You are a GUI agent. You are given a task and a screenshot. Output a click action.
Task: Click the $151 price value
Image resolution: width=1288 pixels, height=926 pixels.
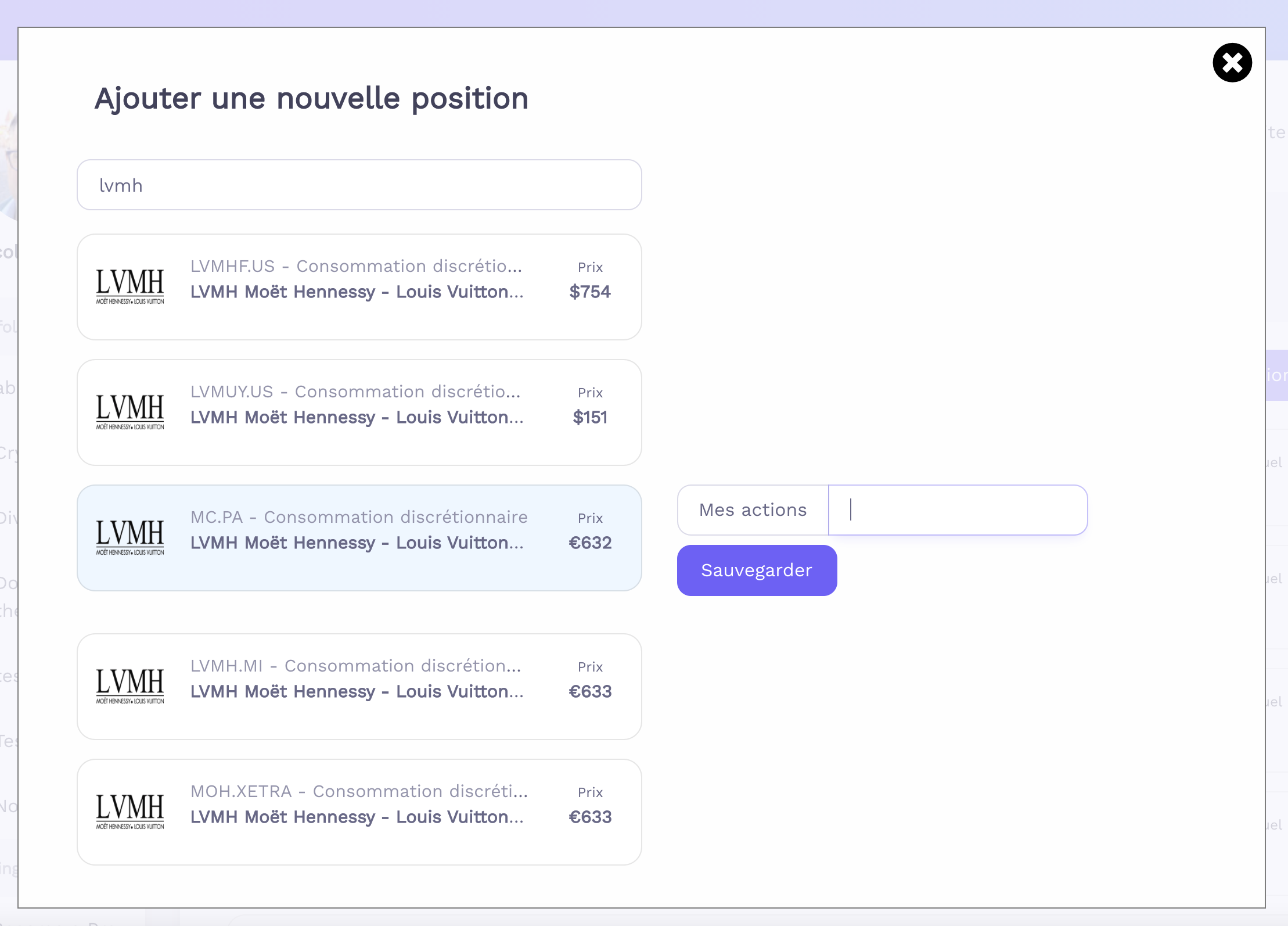point(590,417)
